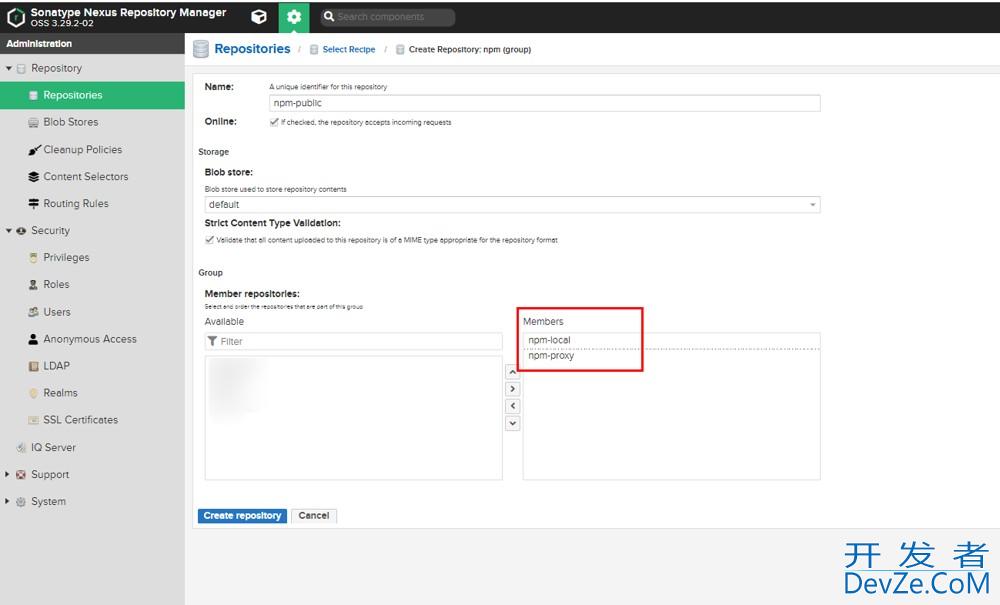Click the Search components field

click(x=388, y=17)
